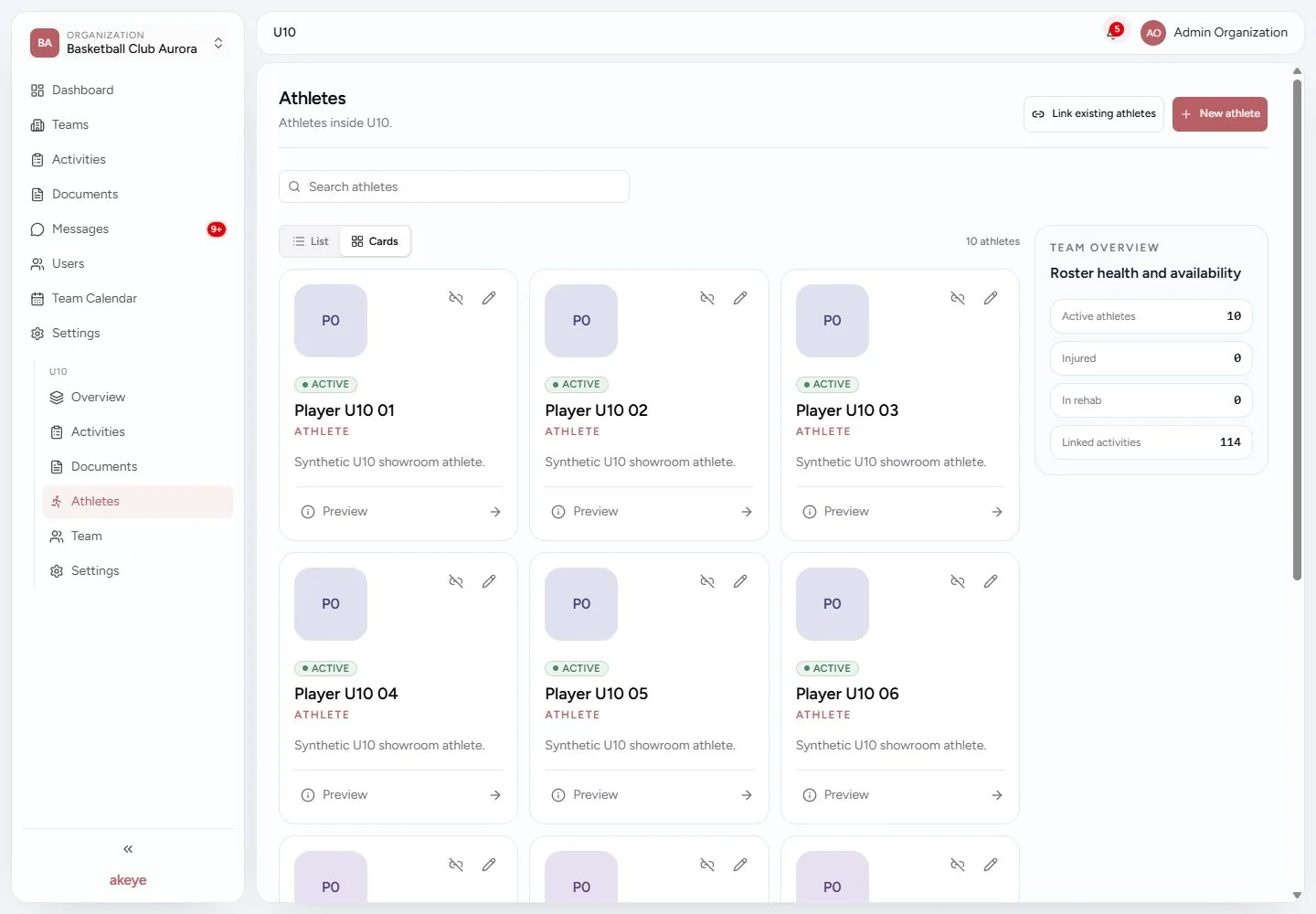Click Player U10 05 avatar thumbnail
This screenshot has height=914, width=1316.
point(581,604)
